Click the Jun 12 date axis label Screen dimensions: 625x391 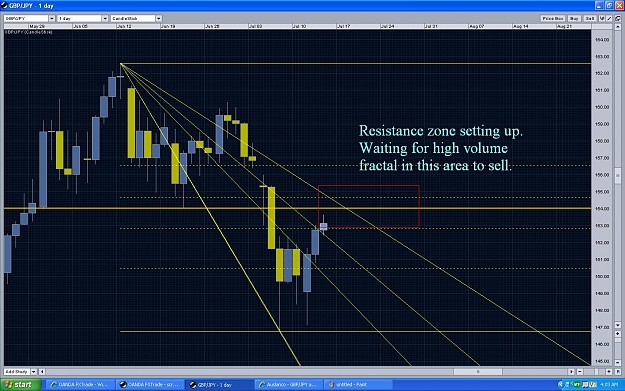[x=124, y=26]
